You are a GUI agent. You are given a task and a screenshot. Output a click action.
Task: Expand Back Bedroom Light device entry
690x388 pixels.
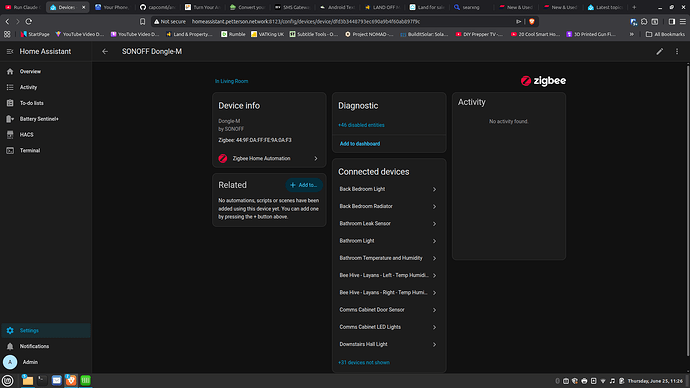[389, 189]
